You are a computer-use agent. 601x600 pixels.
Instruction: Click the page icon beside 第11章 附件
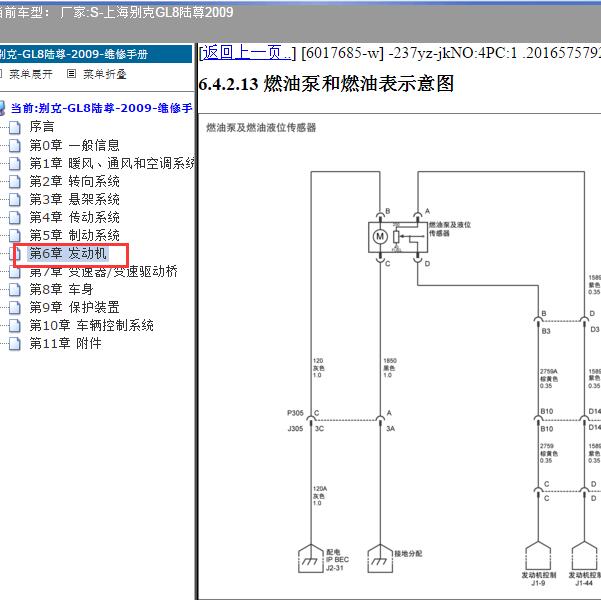pyautogui.click(x=15, y=344)
